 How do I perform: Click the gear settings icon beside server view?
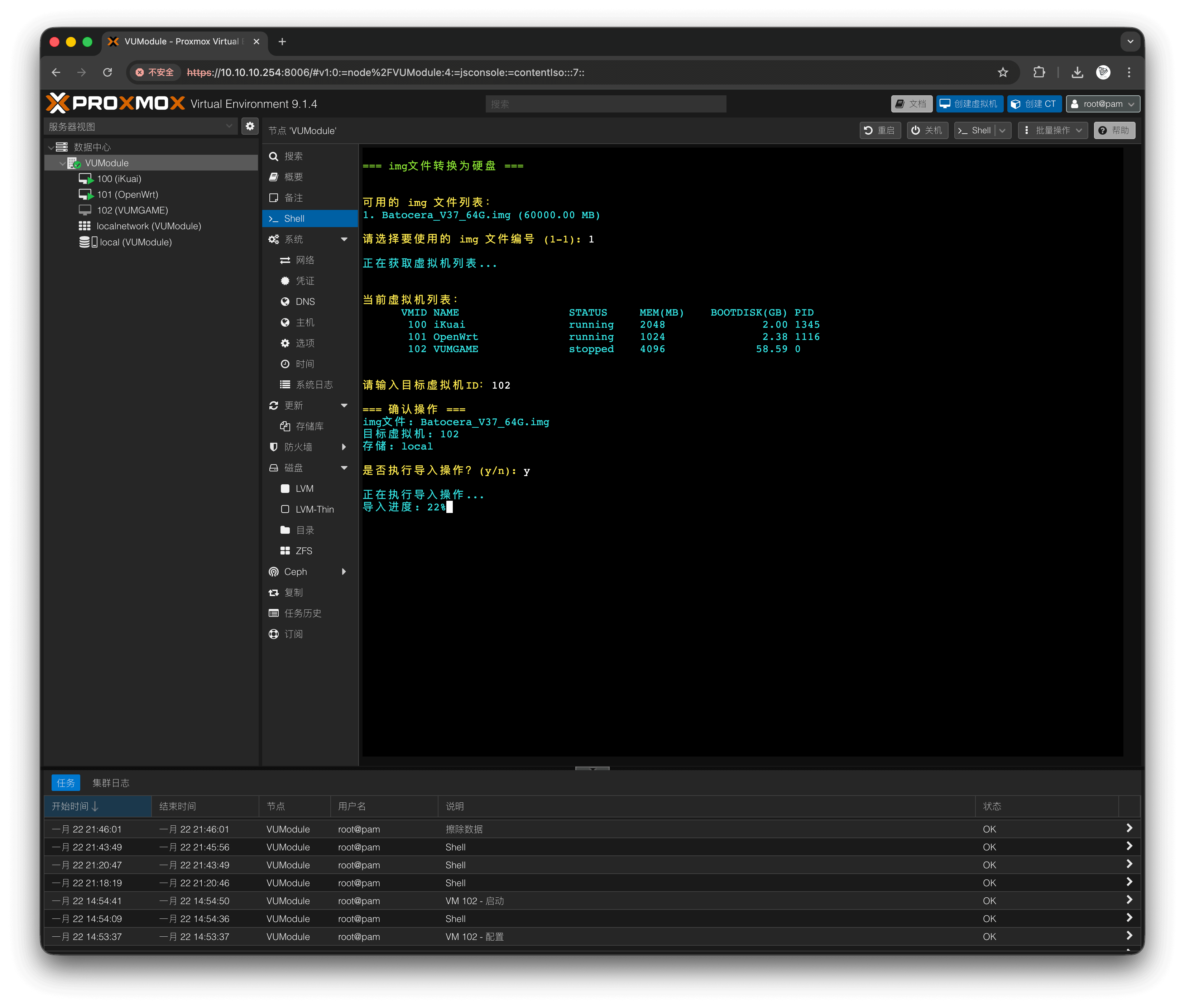coord(250,126)
